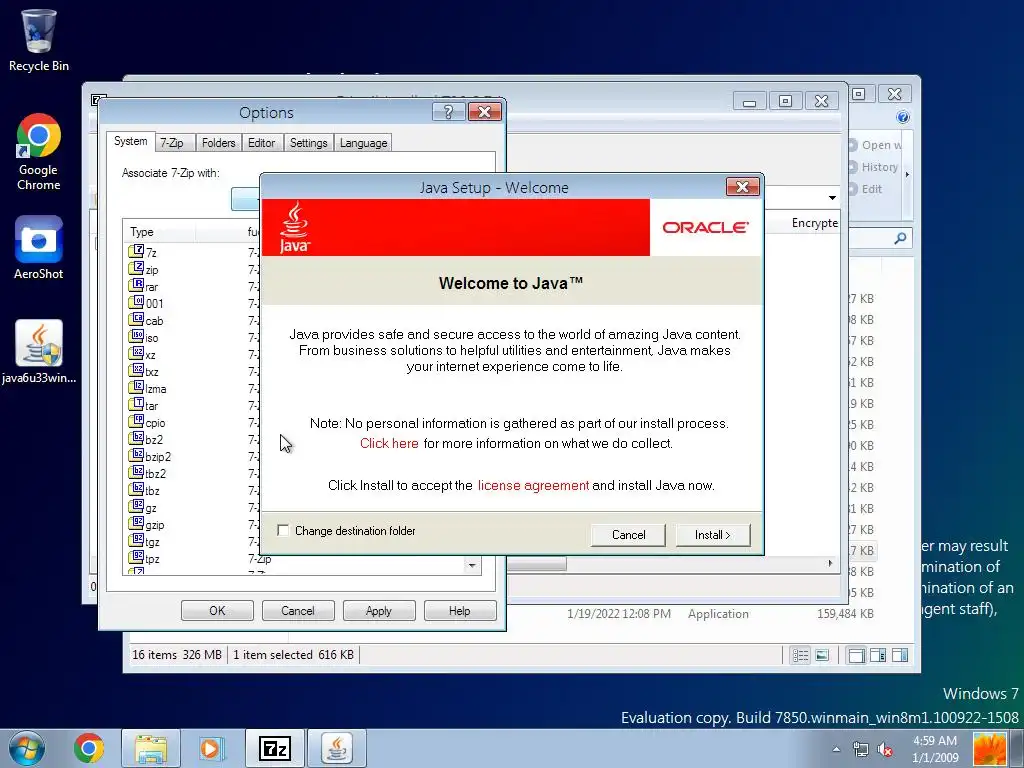Select the rar file type icon

pyautogui.click(x=136, y=285)
